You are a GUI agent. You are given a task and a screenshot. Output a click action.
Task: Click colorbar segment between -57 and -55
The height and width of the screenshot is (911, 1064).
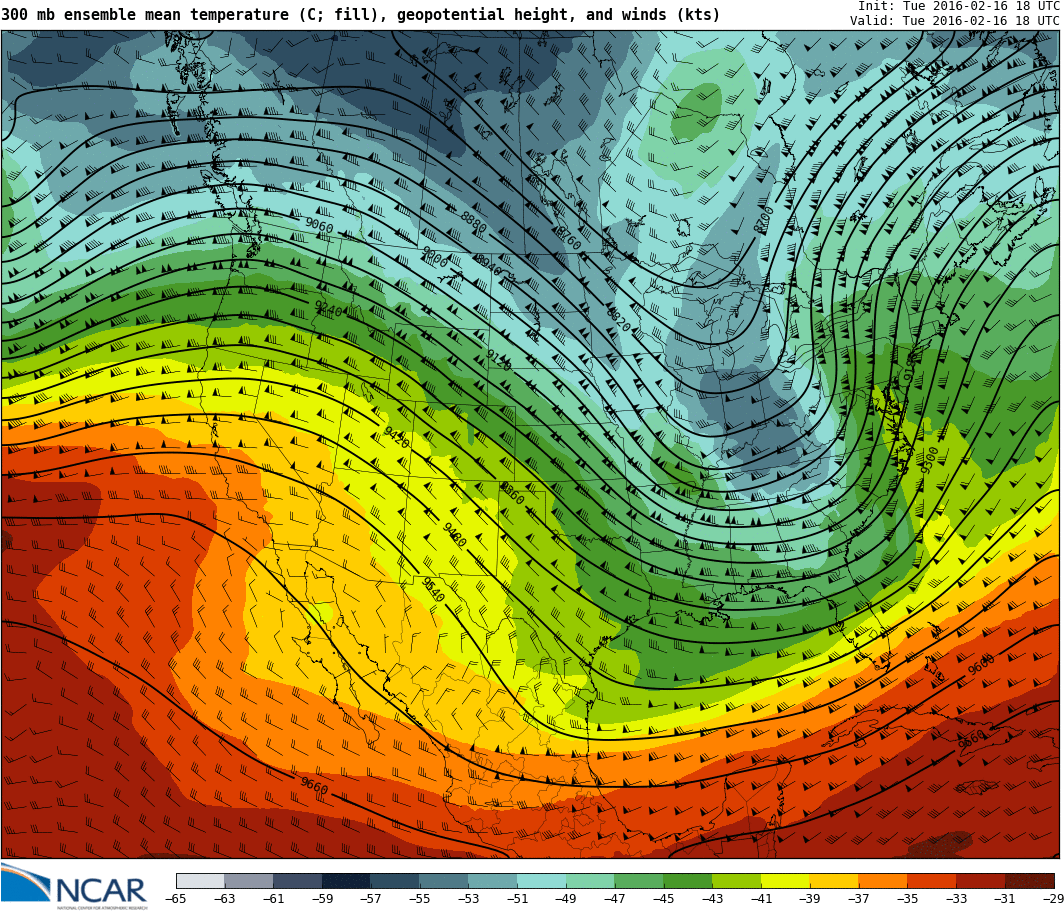395,880
